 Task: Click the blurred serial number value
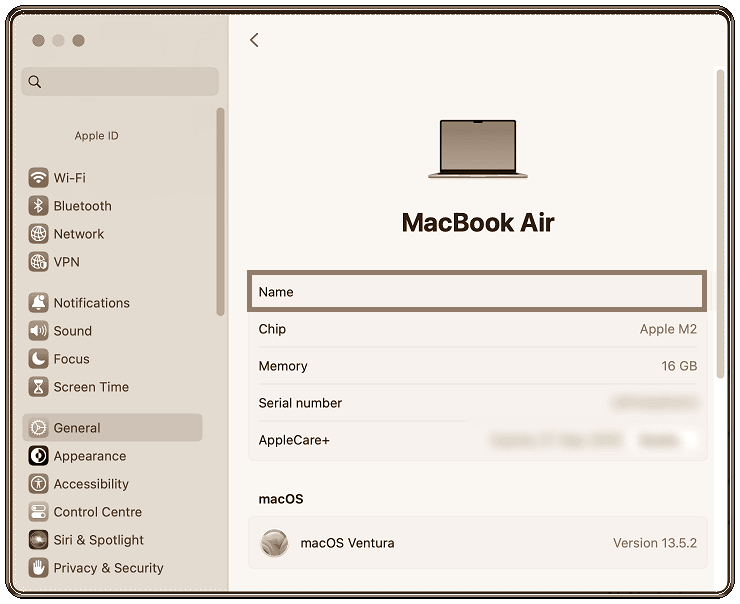point(655,403)
